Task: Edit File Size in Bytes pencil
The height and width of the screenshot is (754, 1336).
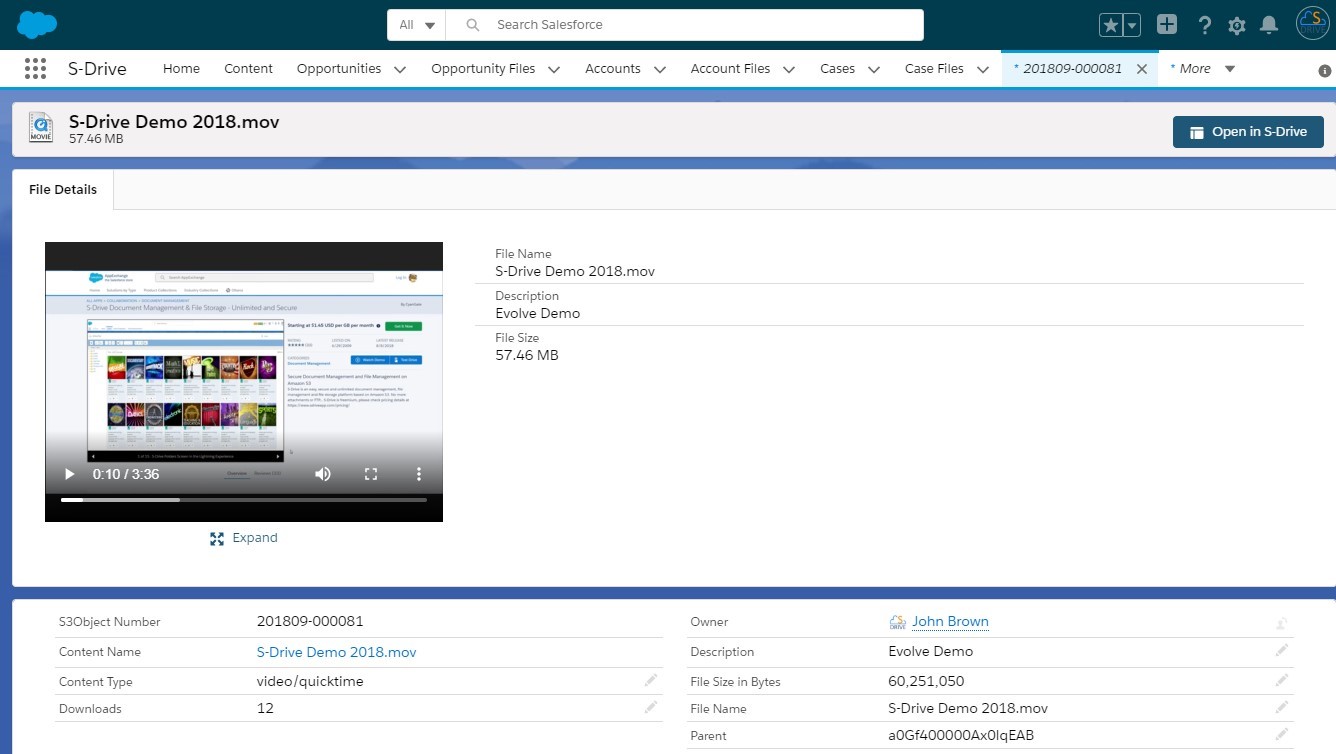Action: click(x=1282, y=680)
